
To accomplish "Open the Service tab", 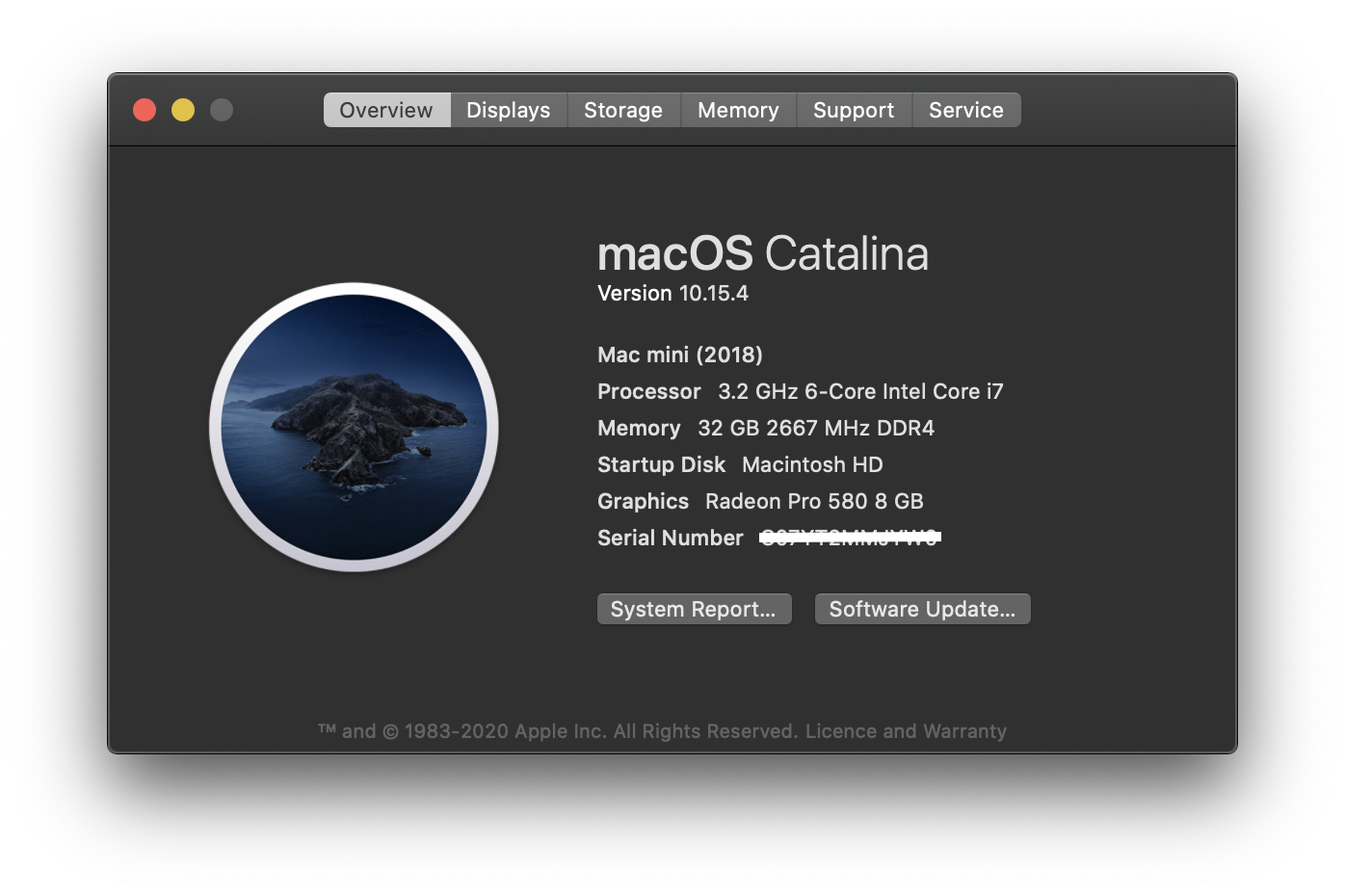I will [x=966, y=110].
